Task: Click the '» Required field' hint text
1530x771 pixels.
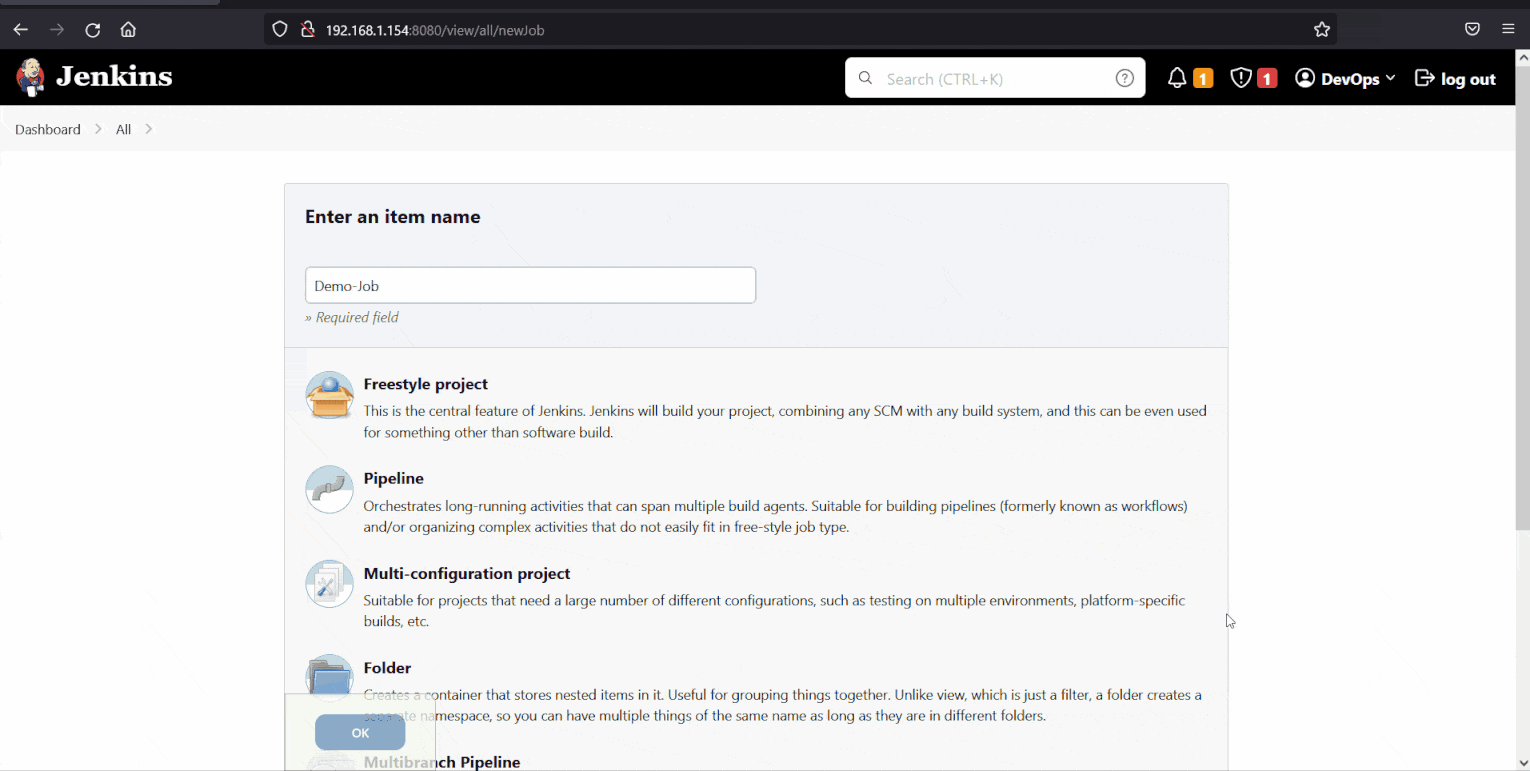Action: click(x=352, y=317)
